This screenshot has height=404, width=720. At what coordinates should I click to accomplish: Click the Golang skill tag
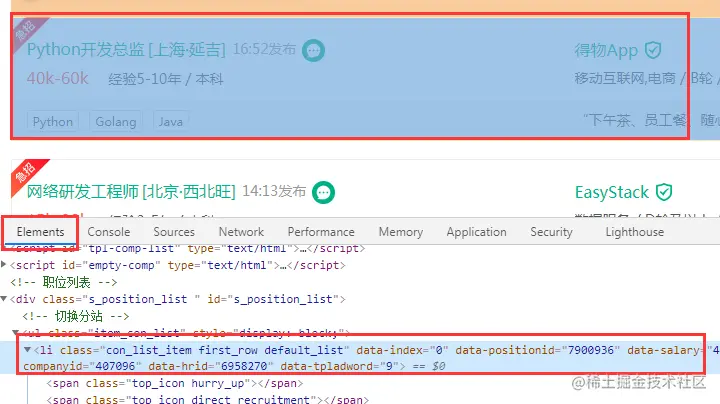pyautogui.click(x=116, y=122)
